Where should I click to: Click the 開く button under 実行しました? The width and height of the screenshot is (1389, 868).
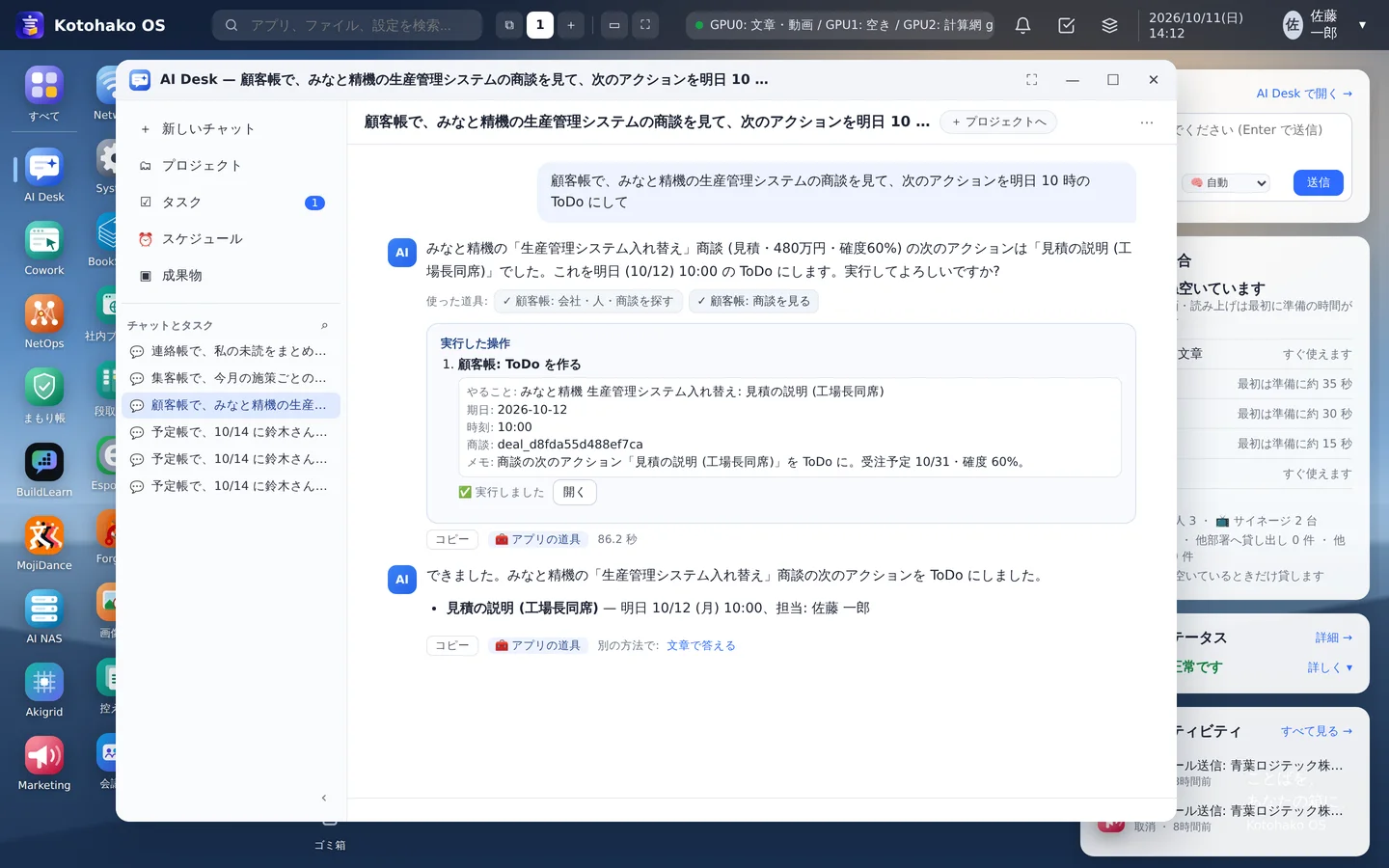(574, 493)
